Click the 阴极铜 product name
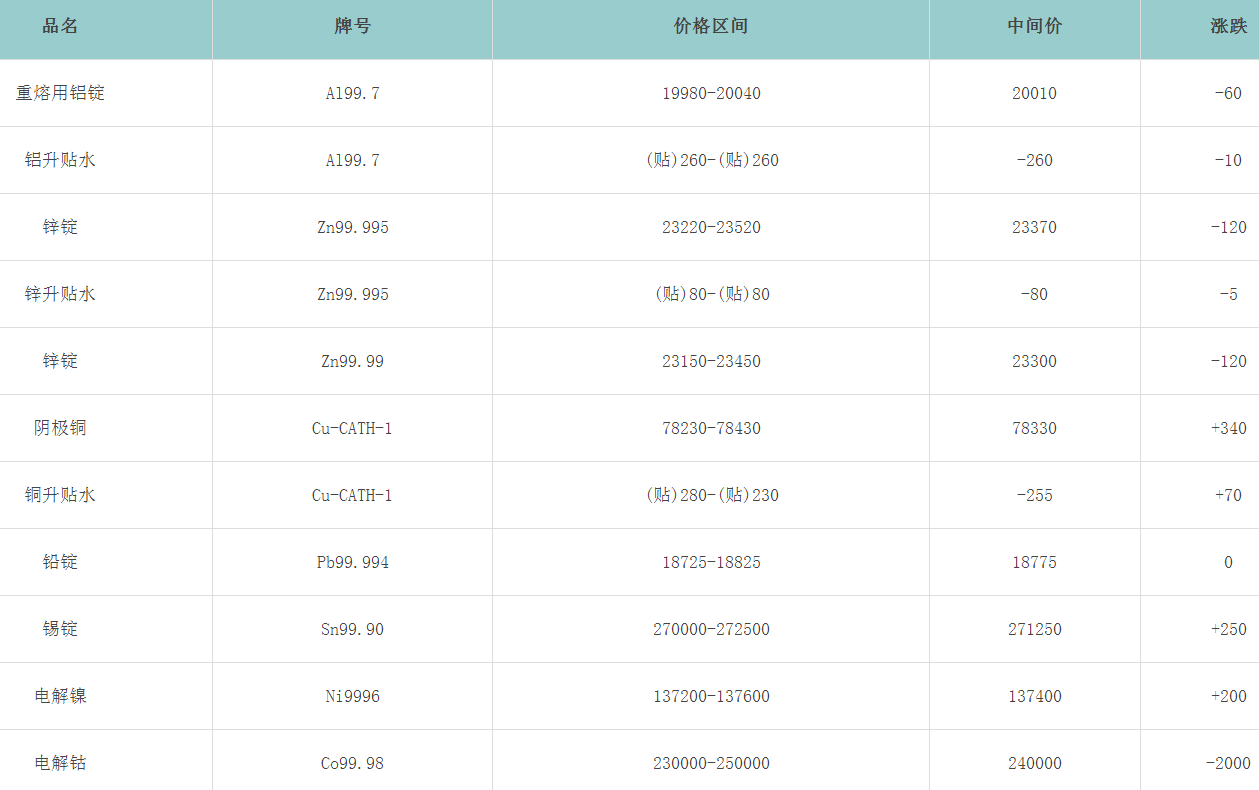Screen dimensions: 1259x790 click(x=60, y=428)
